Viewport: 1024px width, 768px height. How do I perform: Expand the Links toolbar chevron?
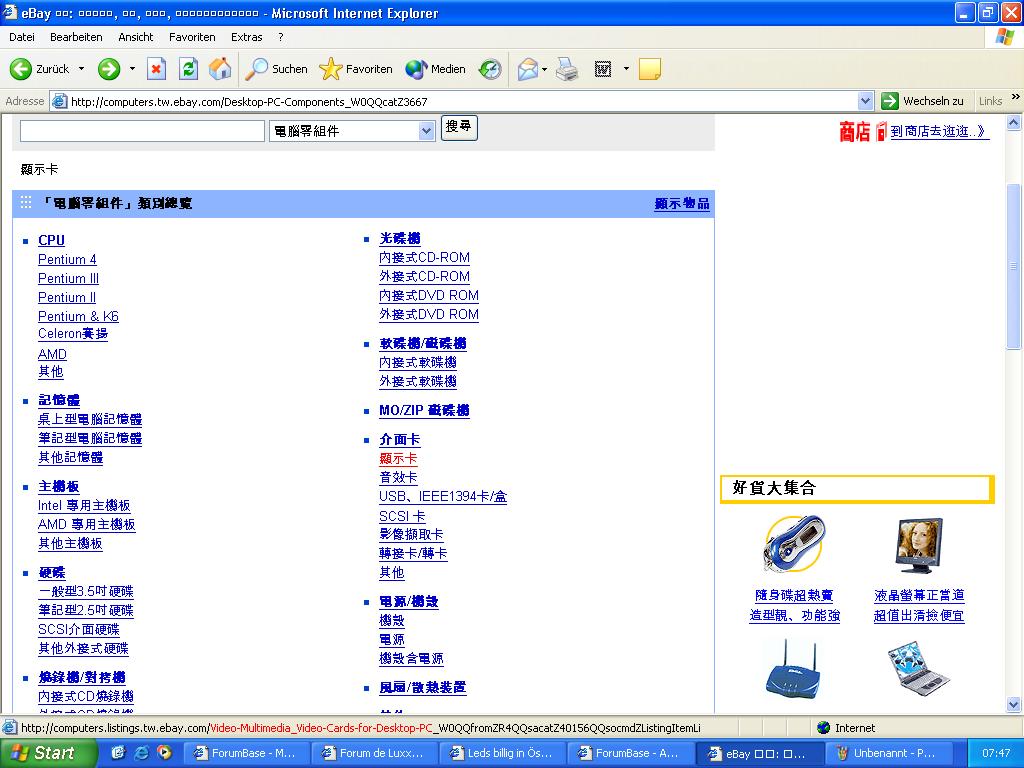(1016, 97)
